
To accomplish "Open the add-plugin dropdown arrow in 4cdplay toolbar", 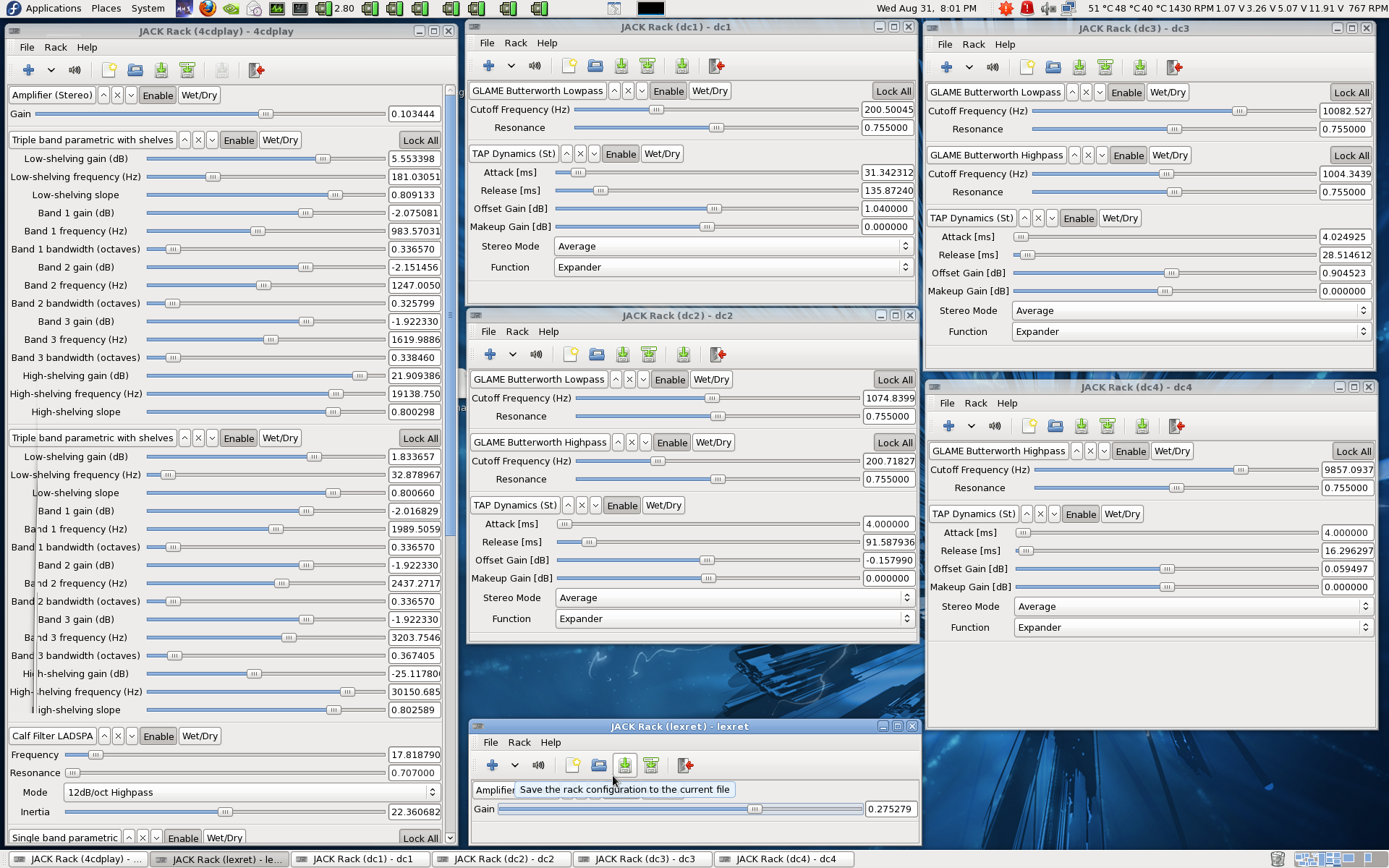I will coord(51,70).
